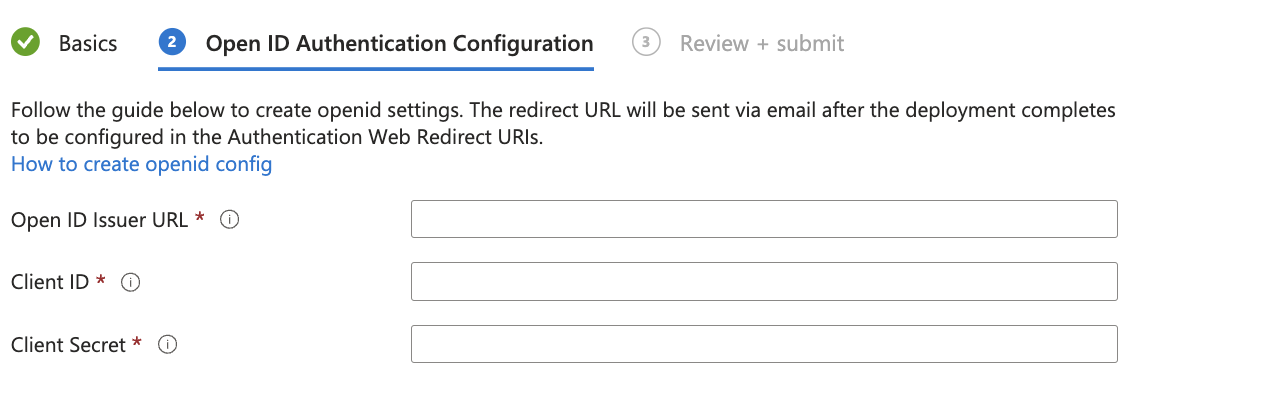Screen dimensions: 1268x412
Task: Click the blue step 2 circle icon
Action: point(173,43)
